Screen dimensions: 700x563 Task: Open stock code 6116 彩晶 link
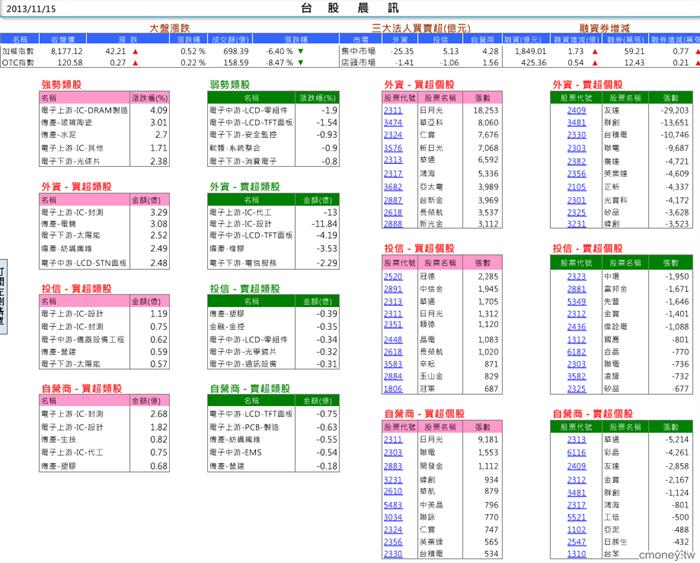pyautogui.click(x=576, y=452)
